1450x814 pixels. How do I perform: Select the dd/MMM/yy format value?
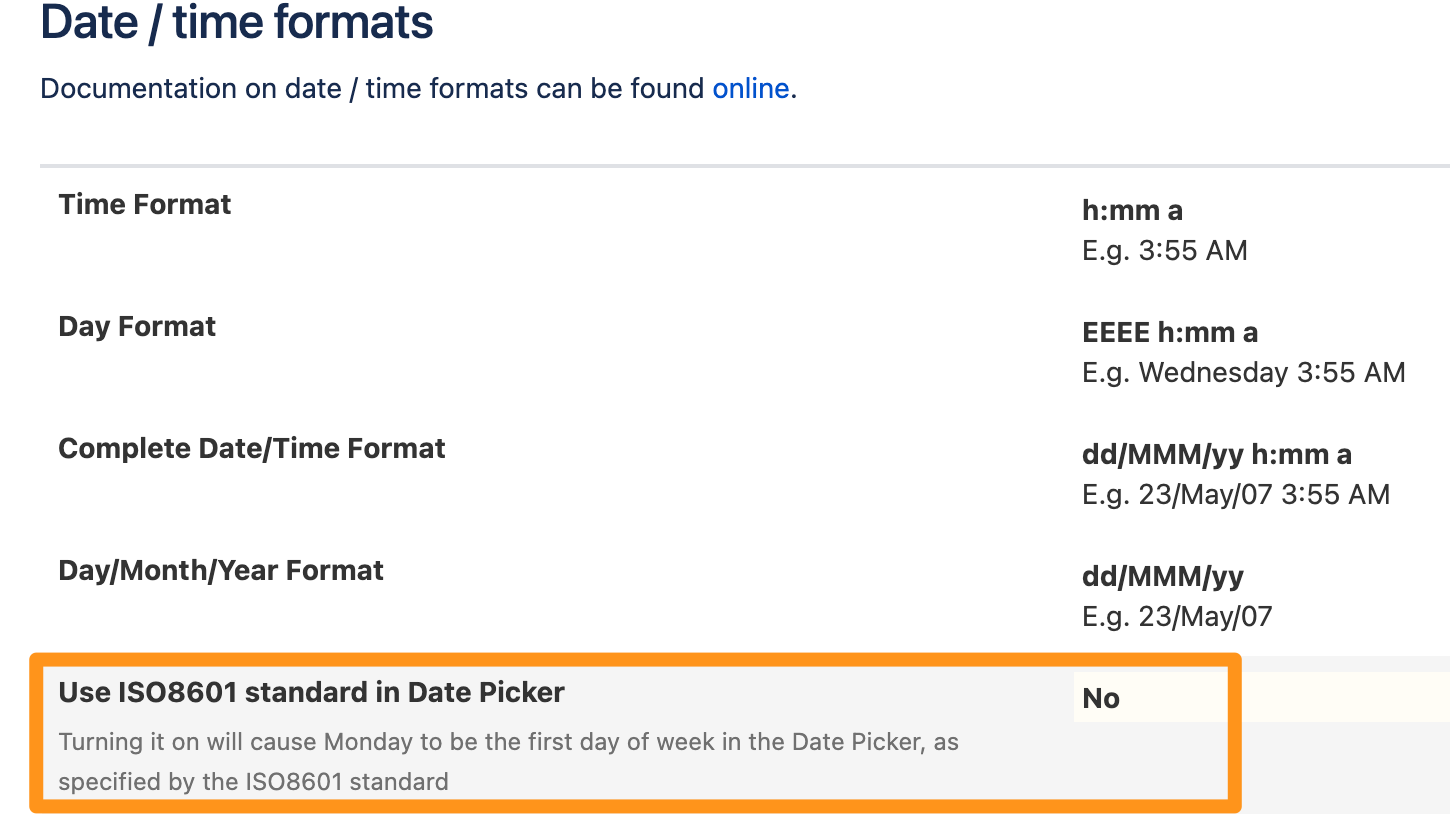coord(1163,576)
